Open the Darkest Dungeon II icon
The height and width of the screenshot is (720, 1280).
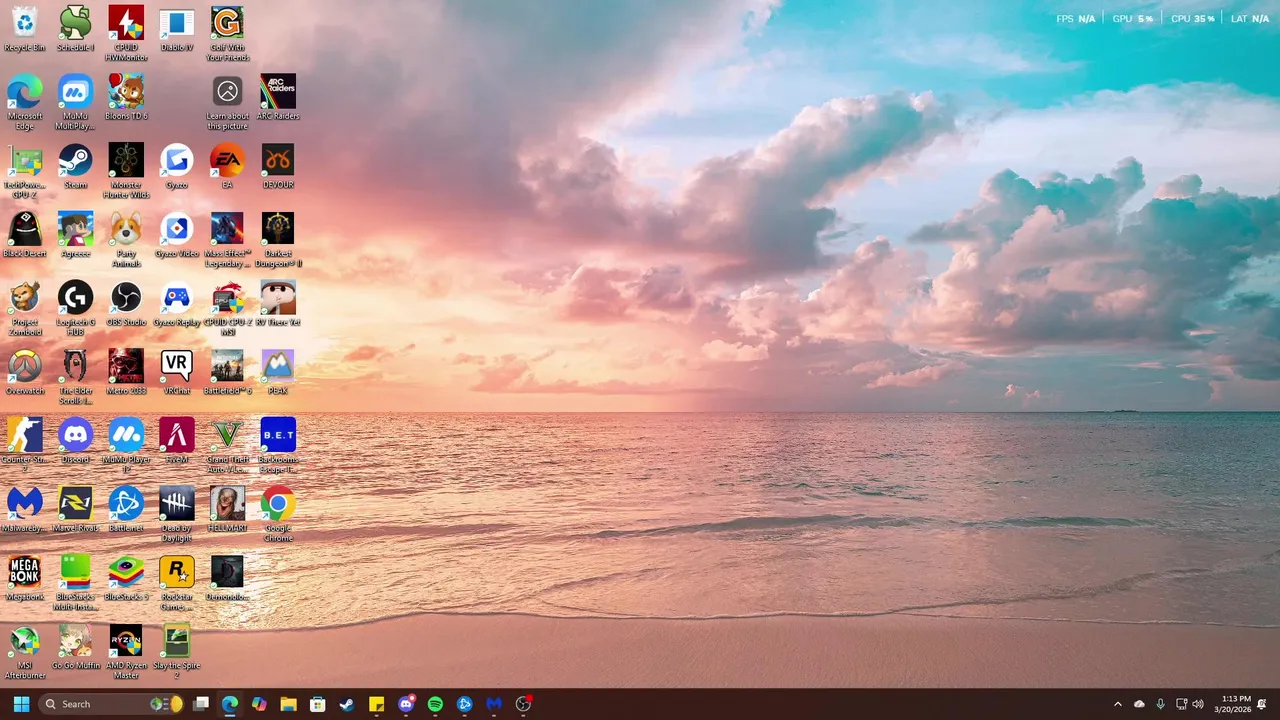[x=278, y=241]
